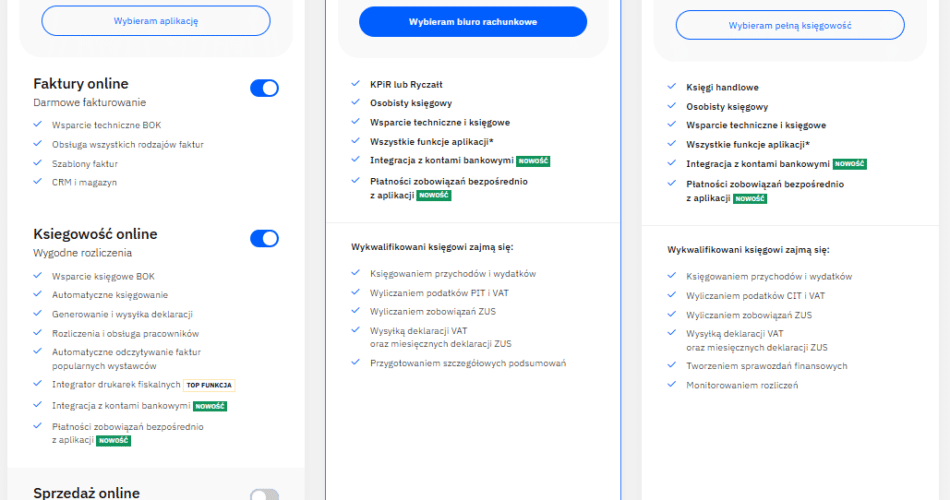Screen dimensions: 950x500
Task: Click 'Tworzeniem sprawozdań finansowych' list item
Action: 766,366
